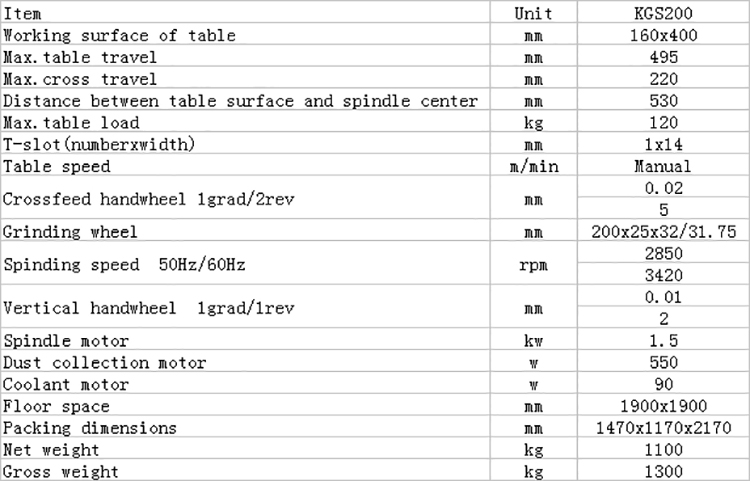Select the 160x400 value cell
Viewport: 750px width, 481px height.
tap(663, 35)
